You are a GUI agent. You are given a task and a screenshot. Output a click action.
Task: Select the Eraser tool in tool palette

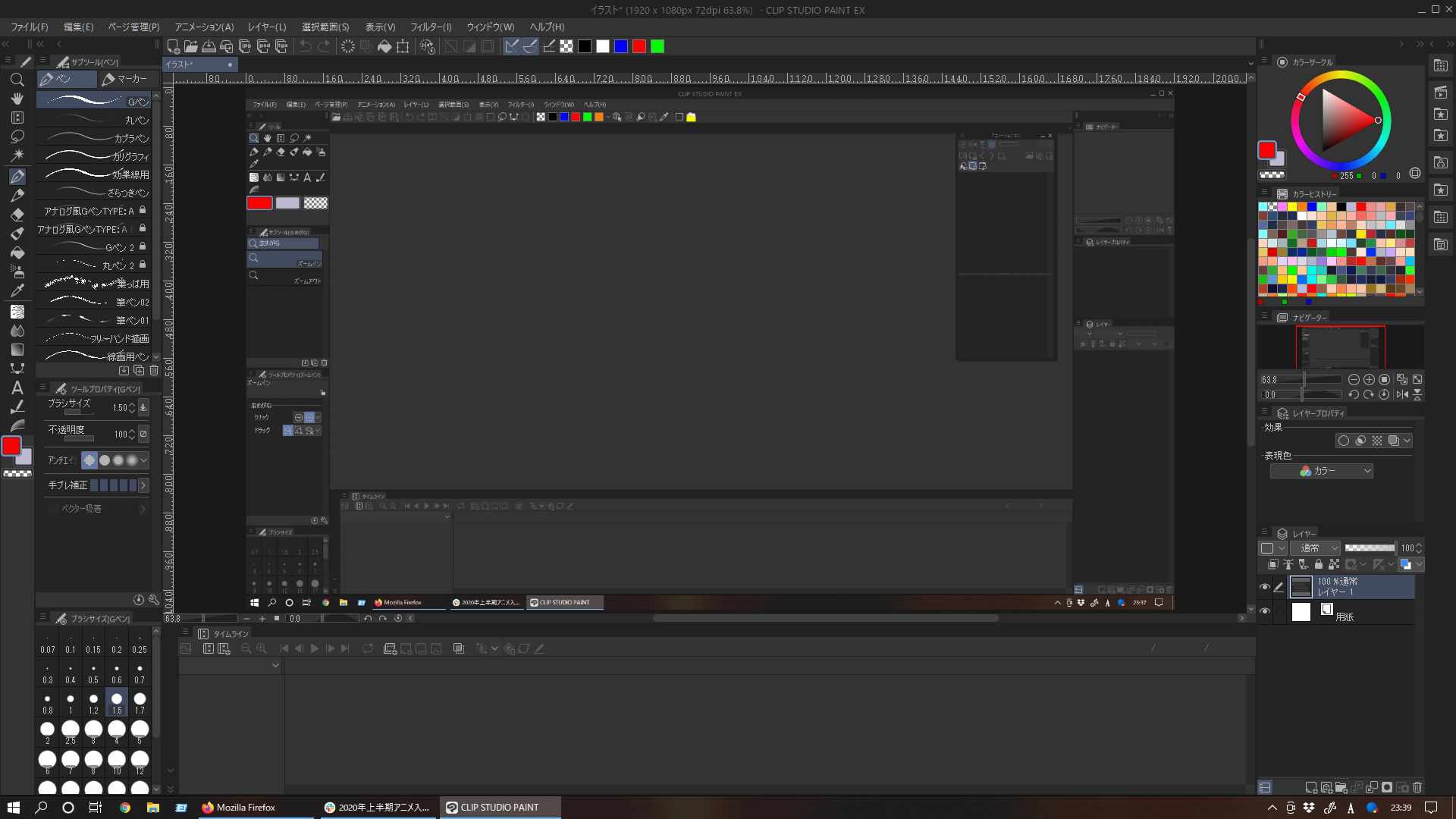click(17, 215)
